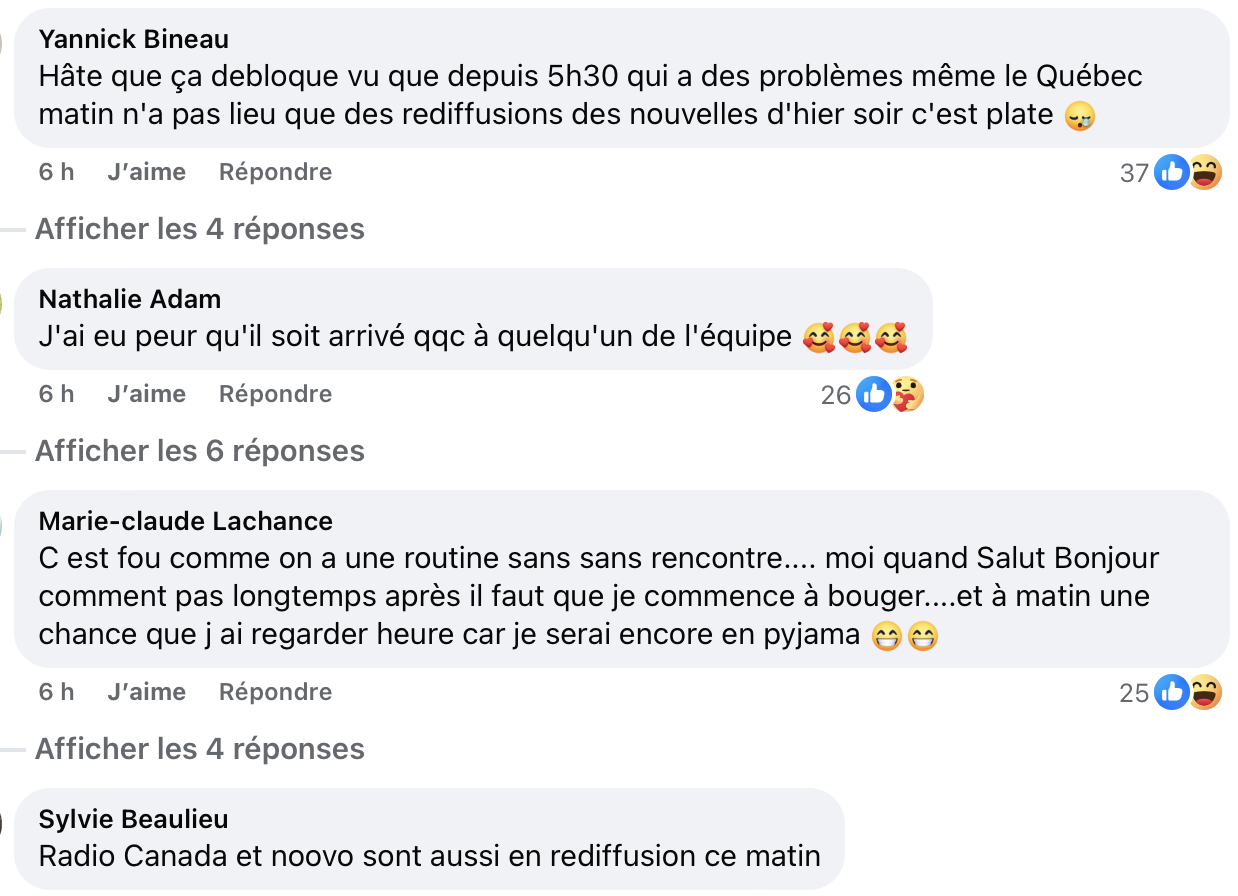The width and height of the screenshot is (1238, 896).
Task: Click Répondre under Nathalie Adam's comment
Action: click(275, 394)
